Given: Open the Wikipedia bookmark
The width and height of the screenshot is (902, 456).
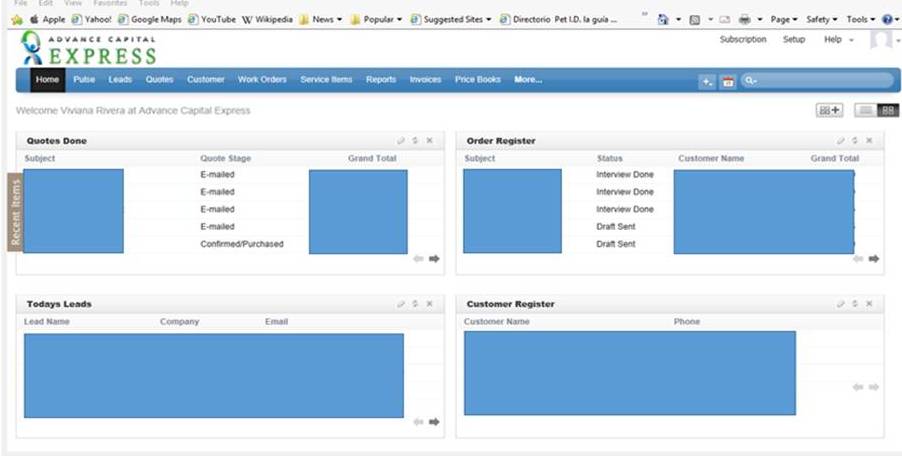Looking at the screenshot, I should tap(267, 20).
